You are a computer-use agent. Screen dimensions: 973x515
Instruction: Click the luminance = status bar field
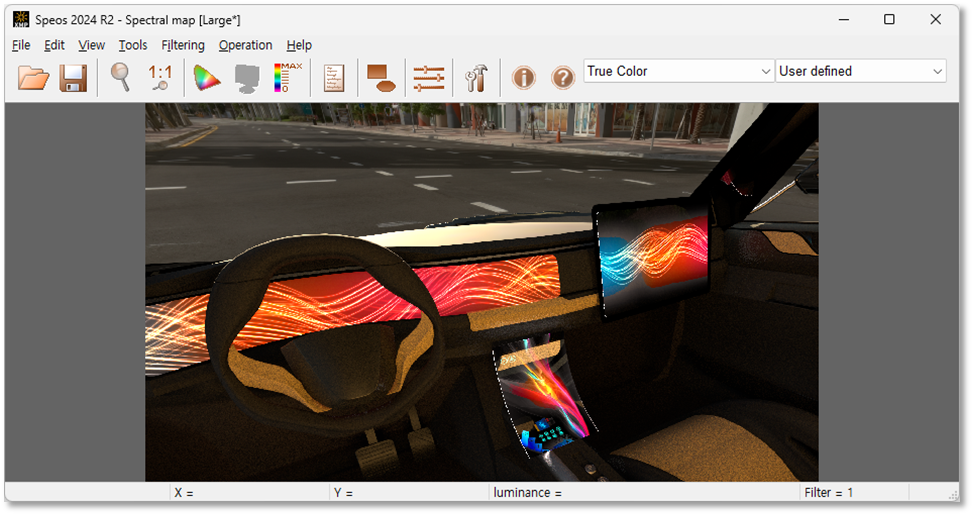coord(644,493)
